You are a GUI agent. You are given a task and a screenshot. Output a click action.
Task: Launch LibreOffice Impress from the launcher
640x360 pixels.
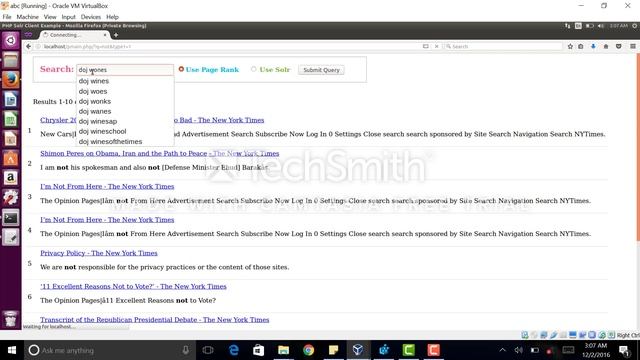click(11, 139)
